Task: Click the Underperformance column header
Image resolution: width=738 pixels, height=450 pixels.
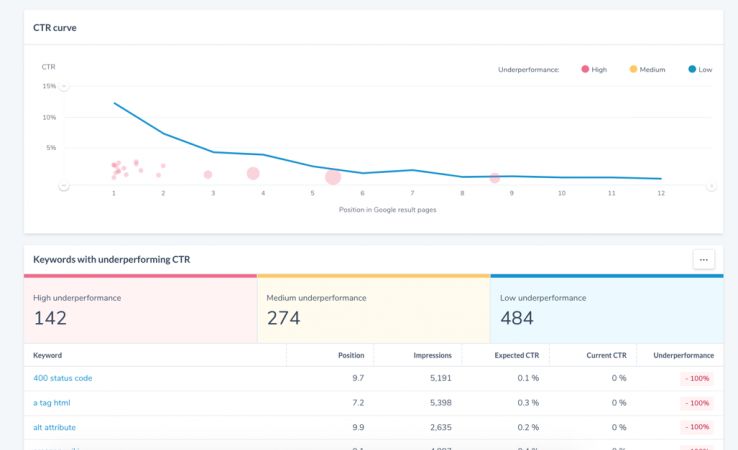Action: [683, 355]
